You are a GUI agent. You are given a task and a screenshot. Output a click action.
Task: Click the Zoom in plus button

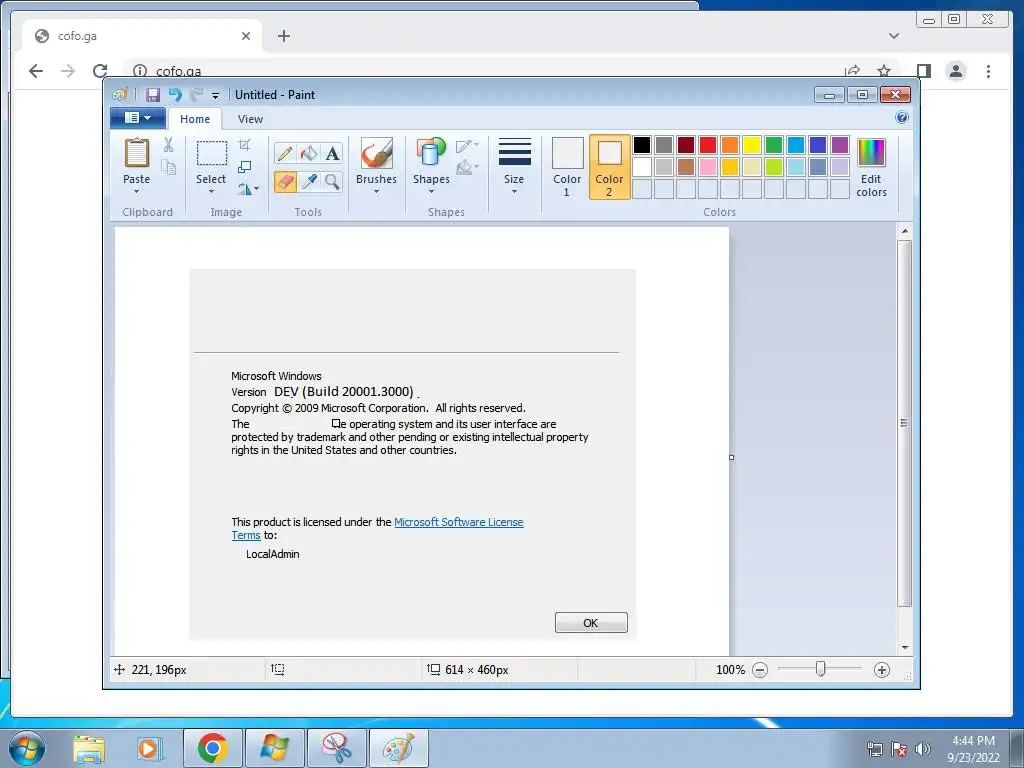[882, 669]
